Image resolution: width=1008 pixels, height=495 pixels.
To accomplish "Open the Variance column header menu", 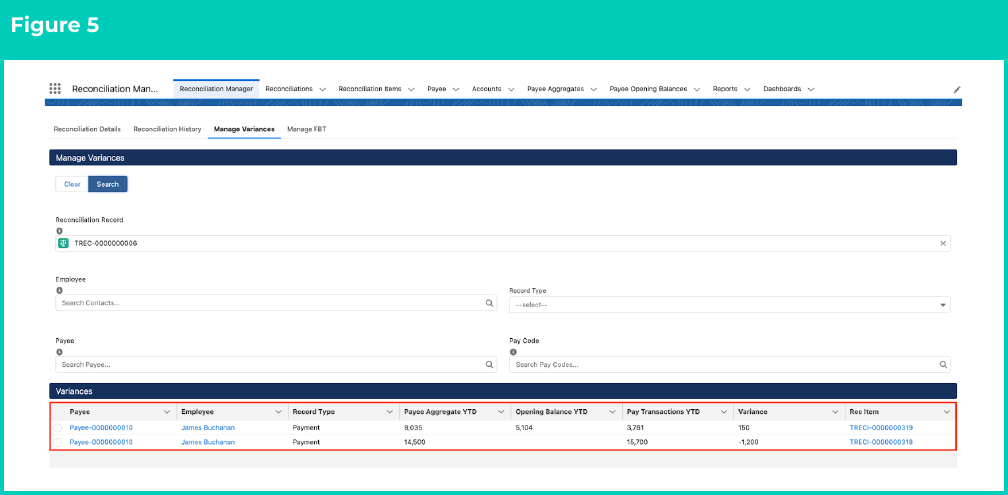I will tap(835, 412).
